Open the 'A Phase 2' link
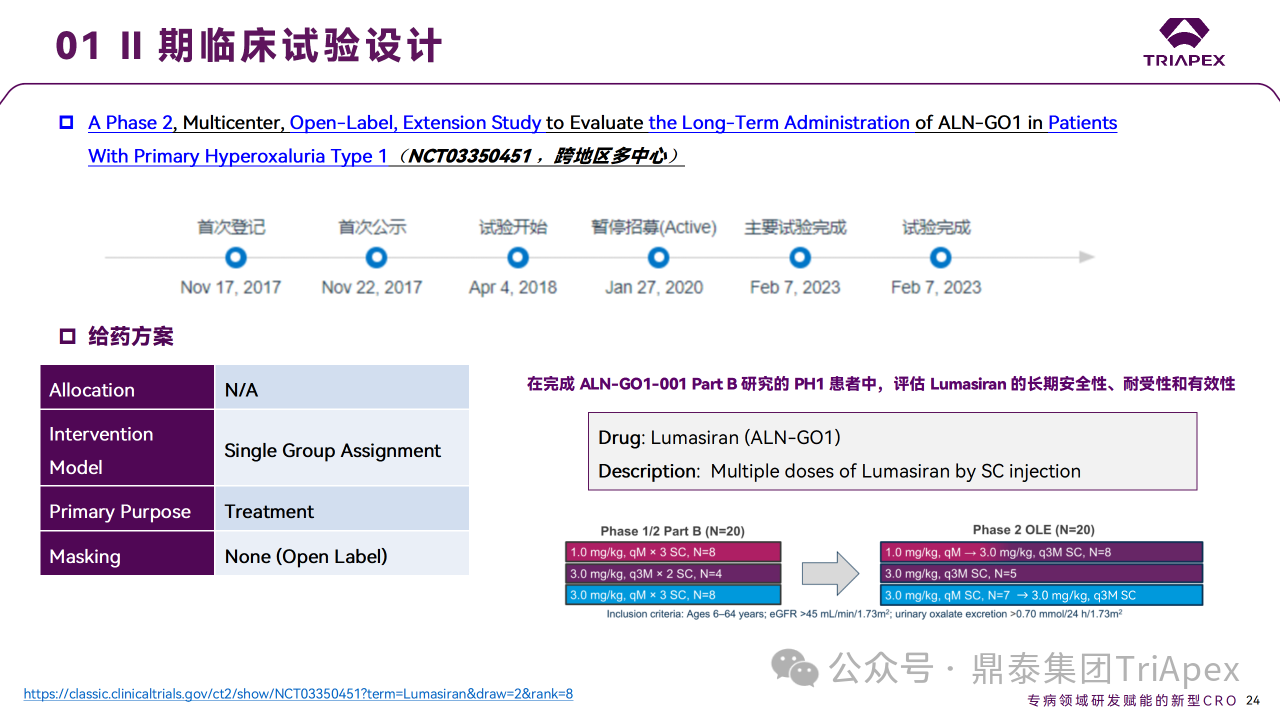 pos(130,123)
